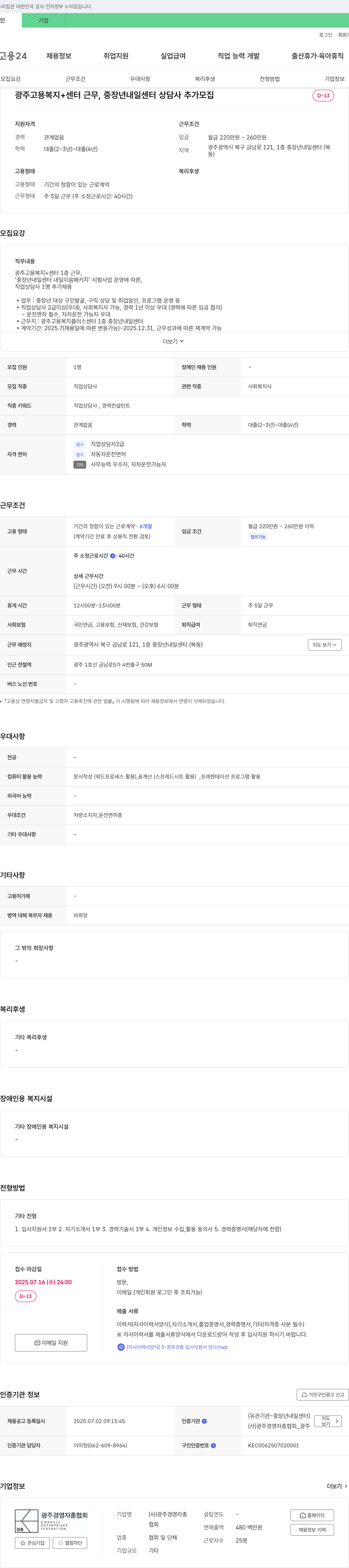The height and width of the screenshot is (1568, 349).
Task: Open the 직업 능력 개발 menu
Action: pos(238,56)
